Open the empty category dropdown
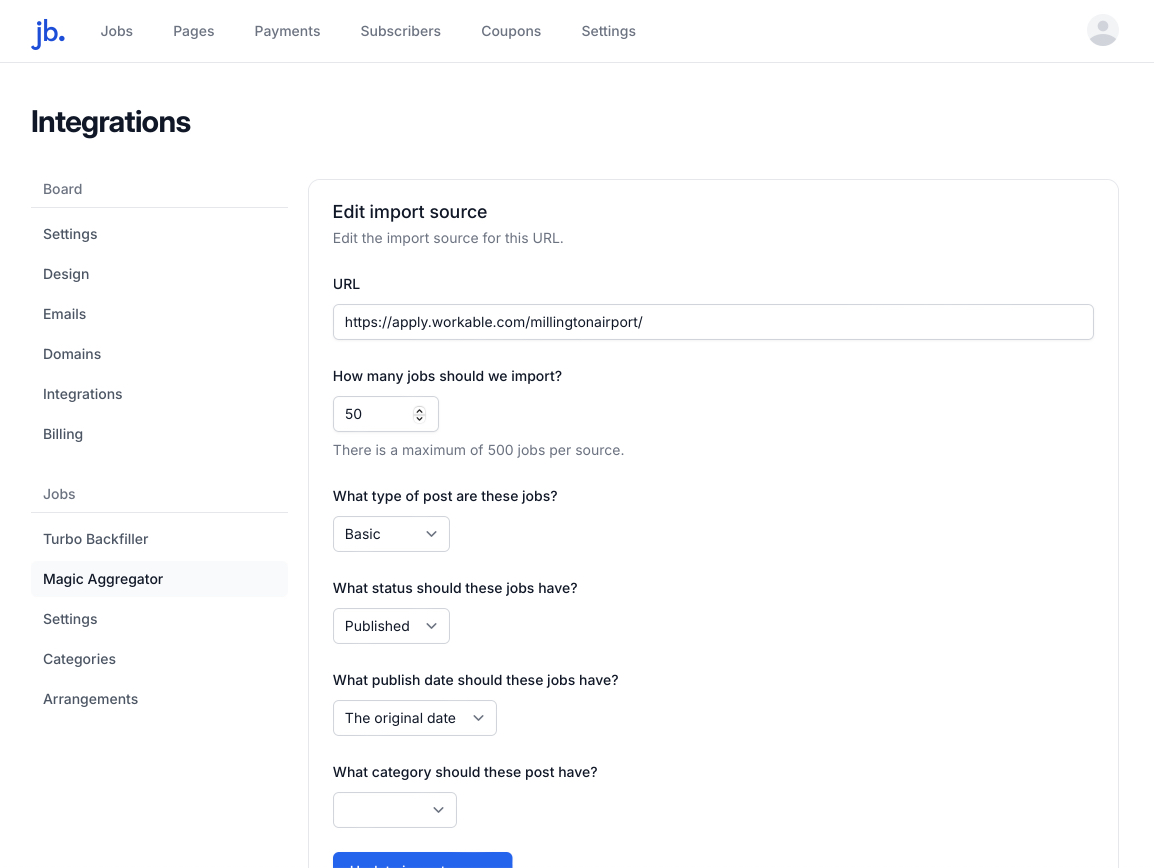Viewport: 1154px width, 868px height. [394, 810]
